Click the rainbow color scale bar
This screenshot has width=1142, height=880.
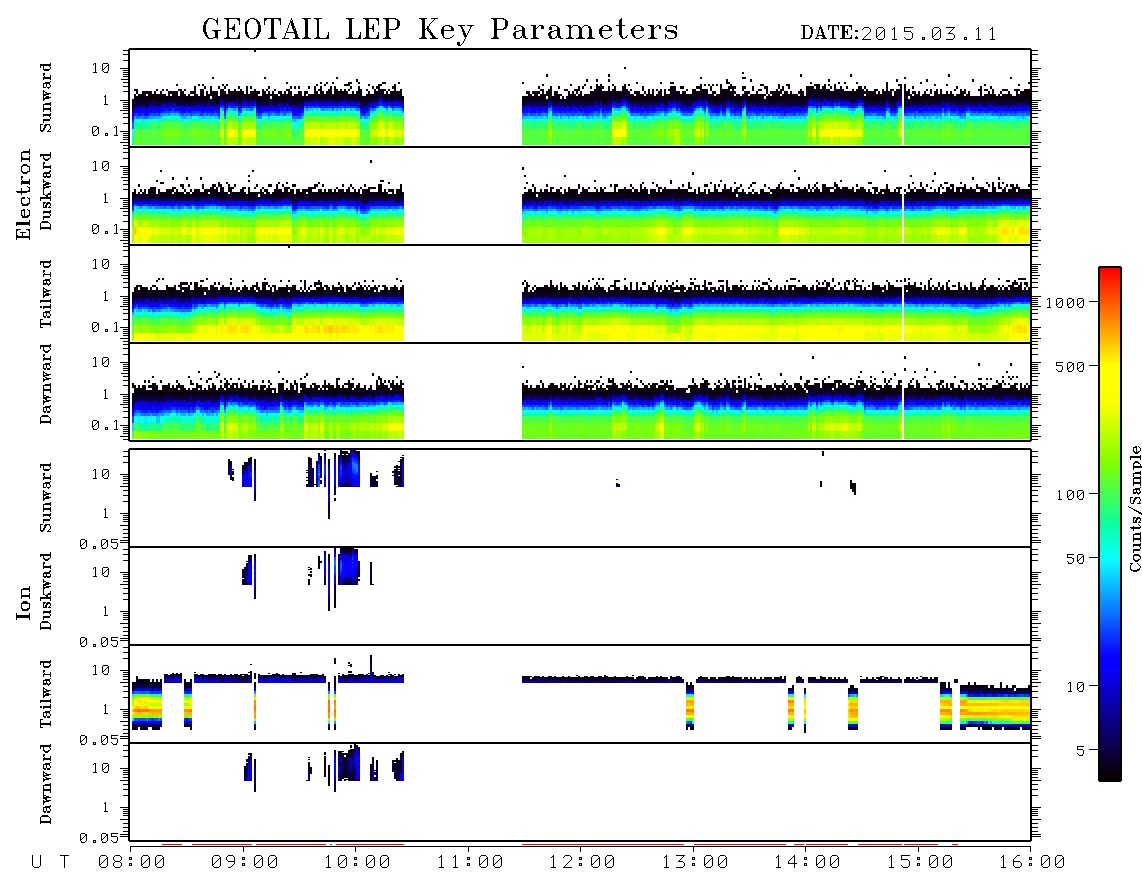pyautogui.click(x=1110, y=525)
